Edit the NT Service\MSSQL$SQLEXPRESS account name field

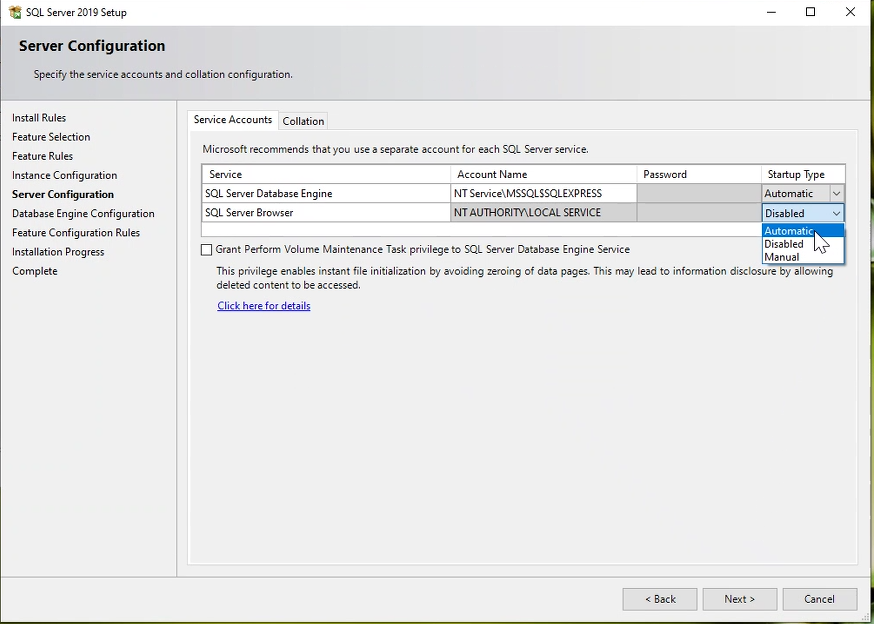[x=543, y=194]
